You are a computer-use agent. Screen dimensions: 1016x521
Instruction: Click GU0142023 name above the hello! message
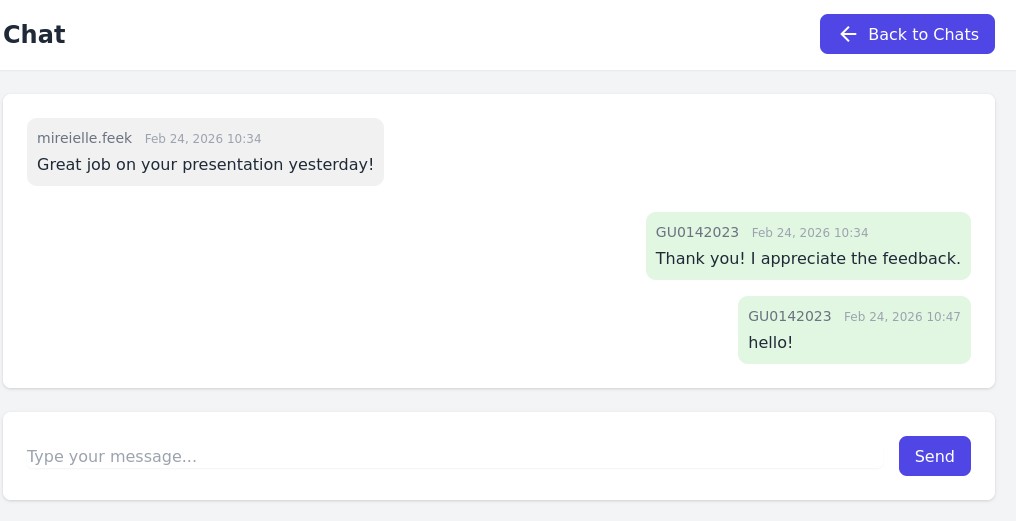(x=789, y=316)
